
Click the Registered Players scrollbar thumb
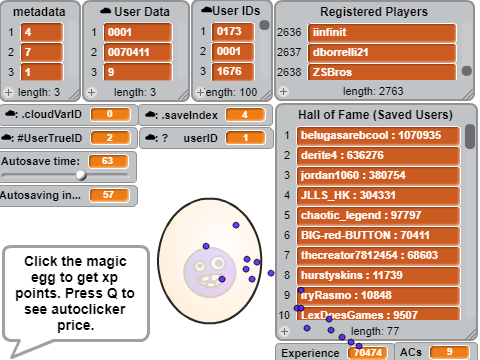[x=467, y=71]
